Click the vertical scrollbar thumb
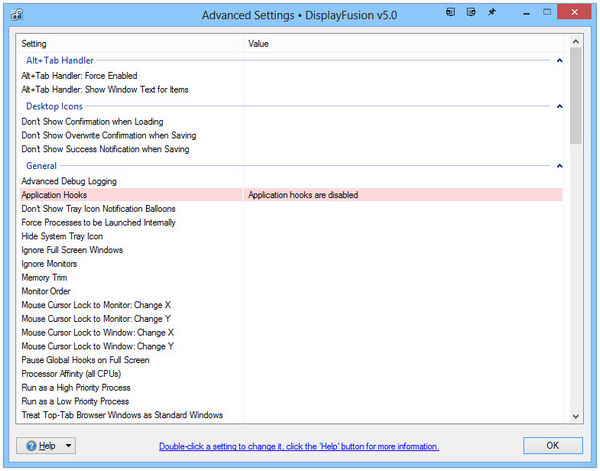This screenshot has height=471, width=600. click(x=576, y=96)
